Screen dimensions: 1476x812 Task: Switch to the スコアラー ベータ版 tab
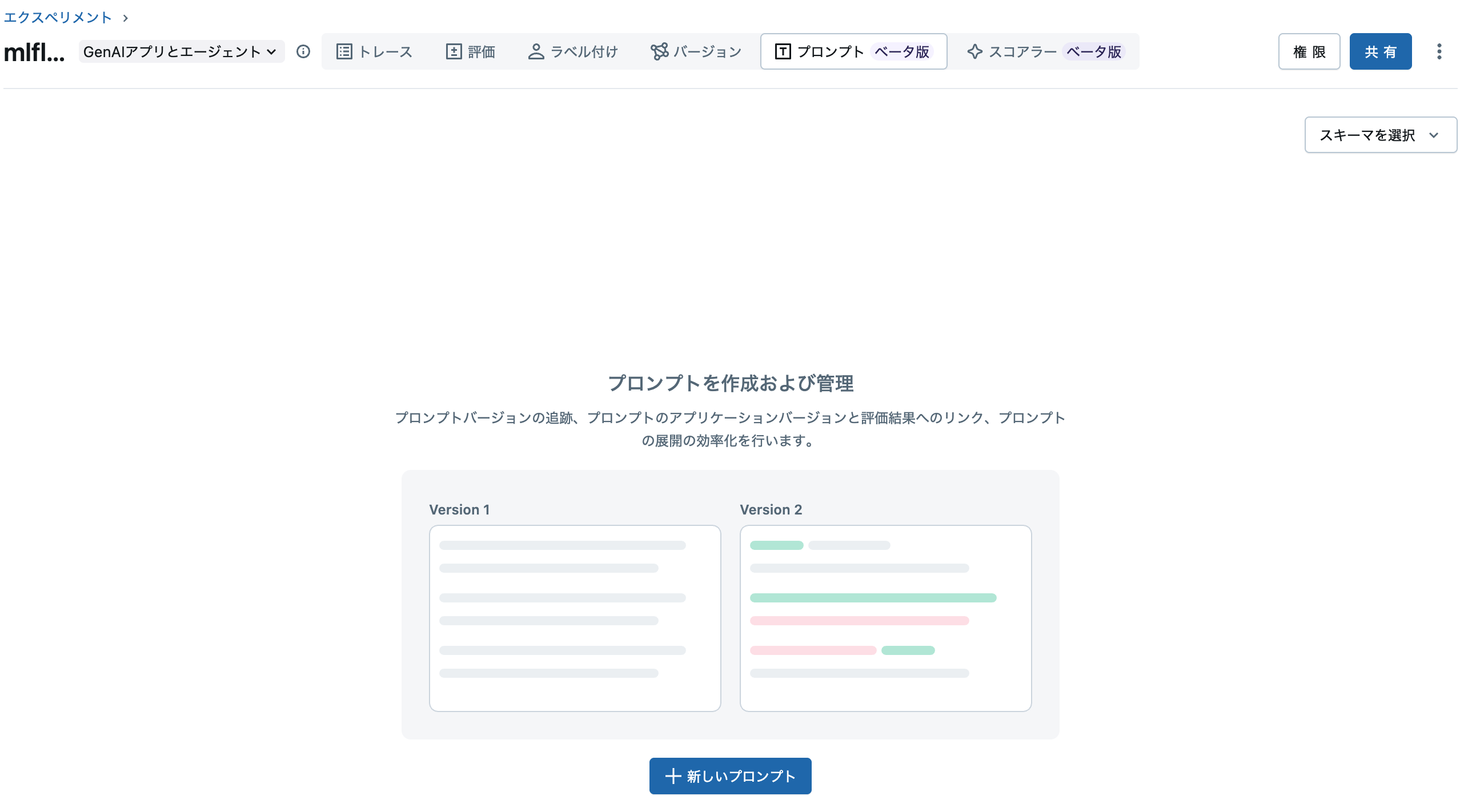pos(1048,51)
